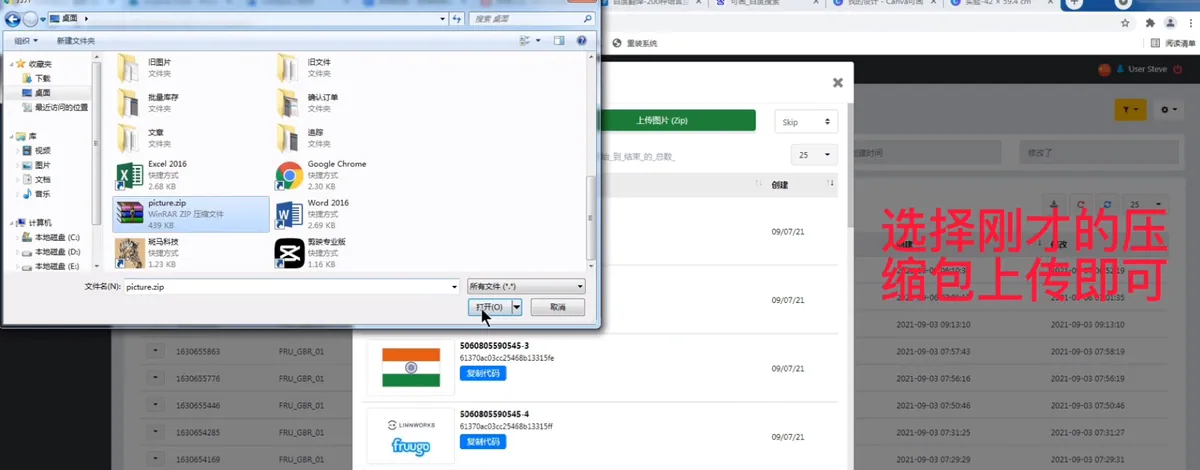Screen dimensions: 1200x470
Task: Sort by the 创建 column
Action: 804,185
